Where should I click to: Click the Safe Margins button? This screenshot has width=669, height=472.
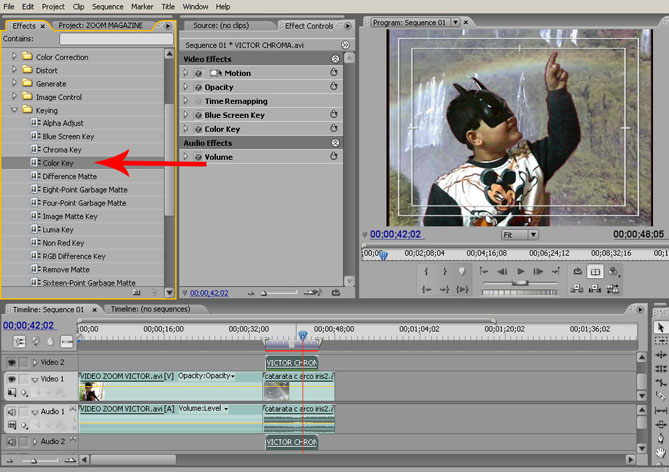point(596,271)
